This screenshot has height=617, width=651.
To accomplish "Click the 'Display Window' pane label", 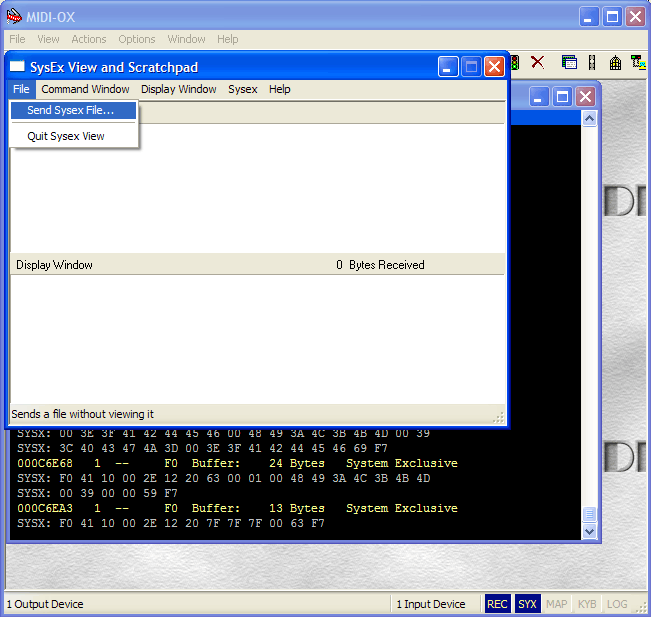I will (x=54, y=265).
